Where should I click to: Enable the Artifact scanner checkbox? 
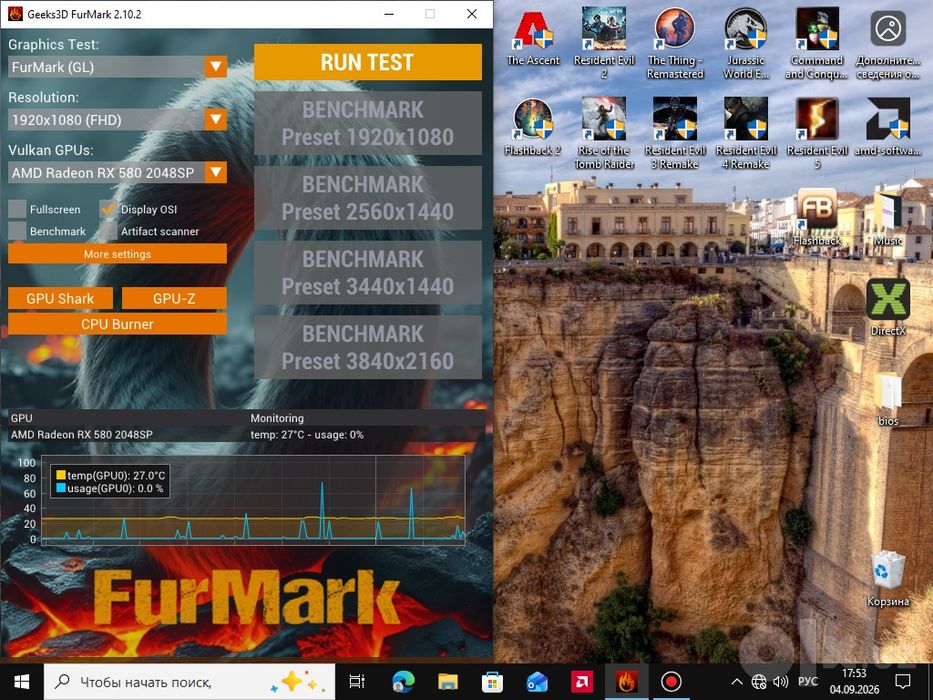pyautogui.click(x=108, y=231)
